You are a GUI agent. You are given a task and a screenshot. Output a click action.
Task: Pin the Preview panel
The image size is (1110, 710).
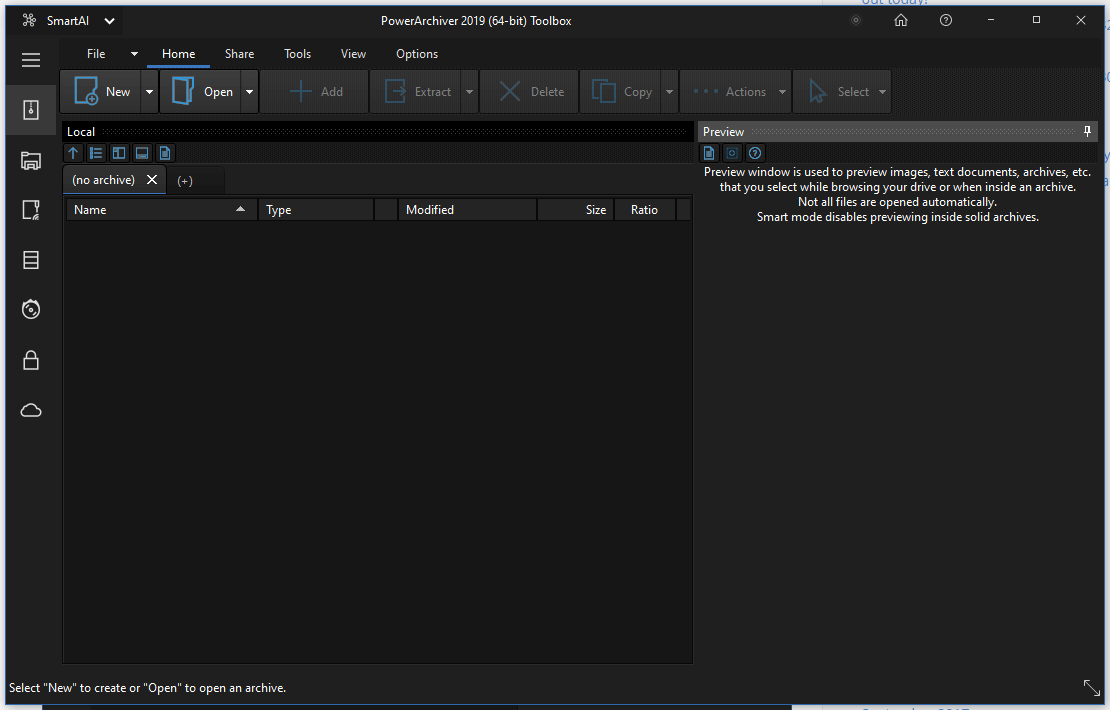coord(1087,131)
